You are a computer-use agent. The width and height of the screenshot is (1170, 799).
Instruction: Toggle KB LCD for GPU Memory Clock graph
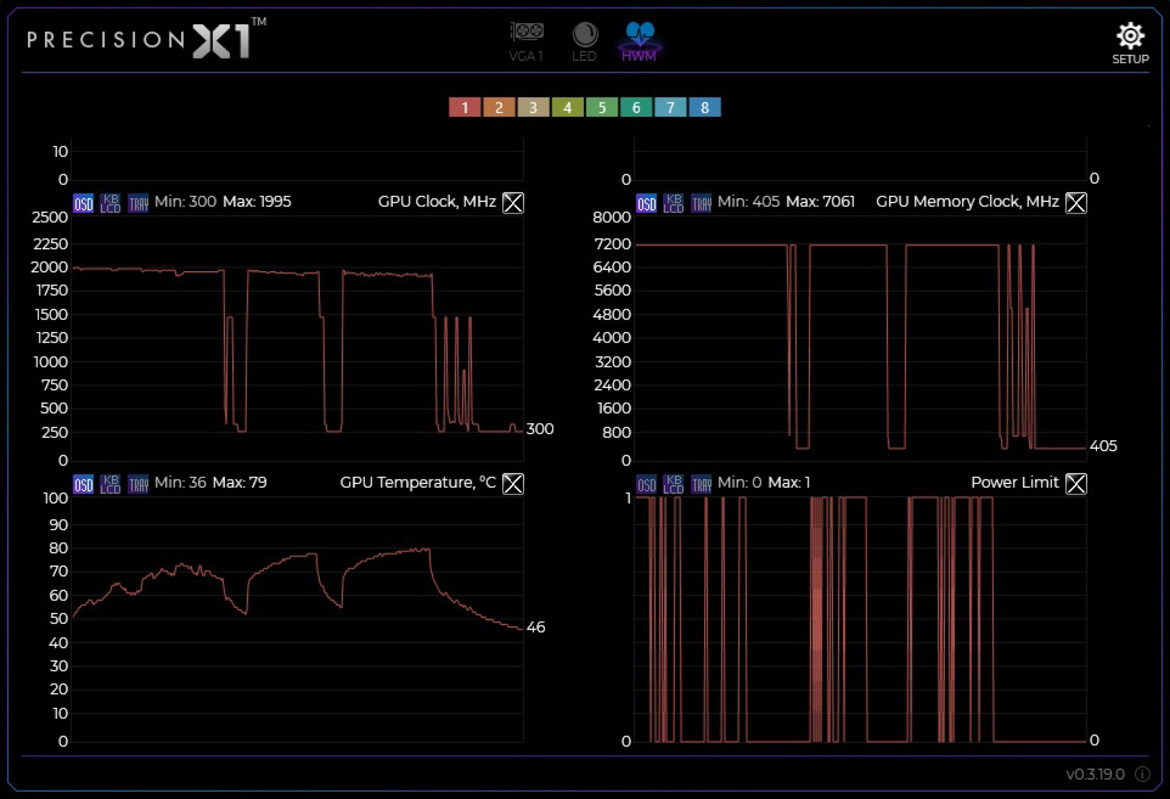point(674,203)
